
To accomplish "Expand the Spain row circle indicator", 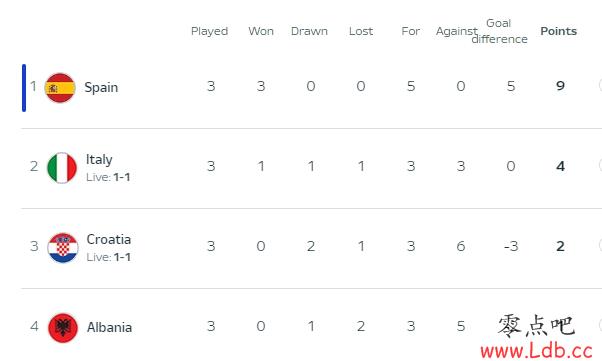I will [600, 85].
